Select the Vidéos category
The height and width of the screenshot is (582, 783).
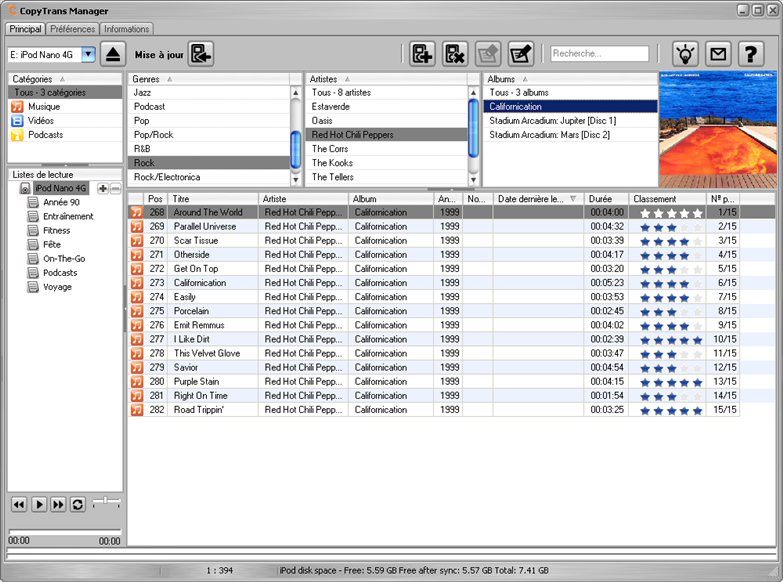tap(65, 120)
